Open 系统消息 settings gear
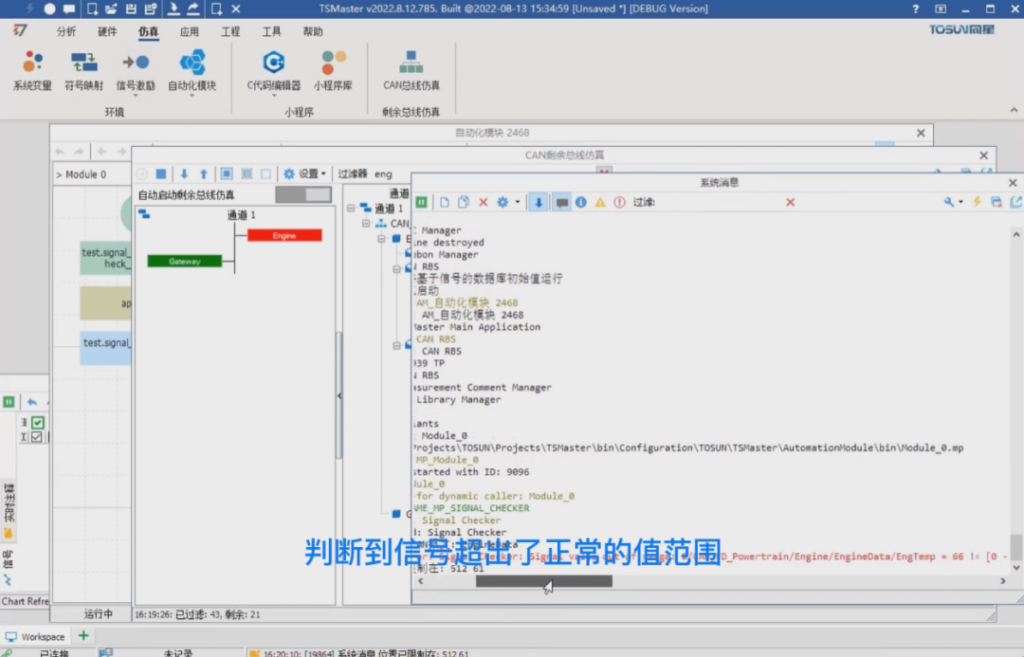Screen dimensions: 1024x657 [502, 202]
